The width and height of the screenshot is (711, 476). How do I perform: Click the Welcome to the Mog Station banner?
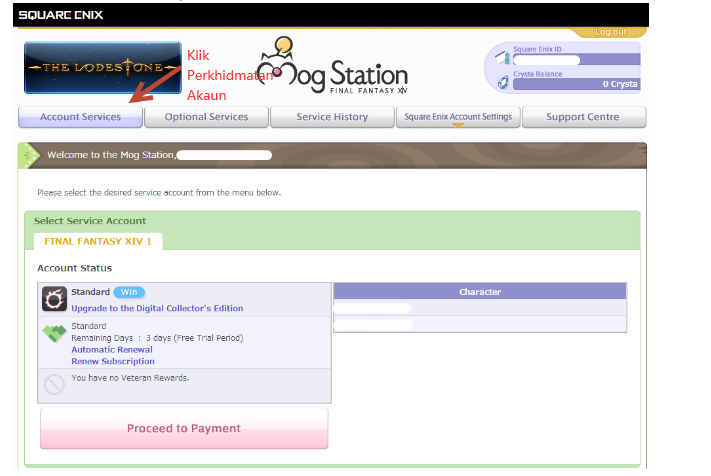tap(332, 155)
